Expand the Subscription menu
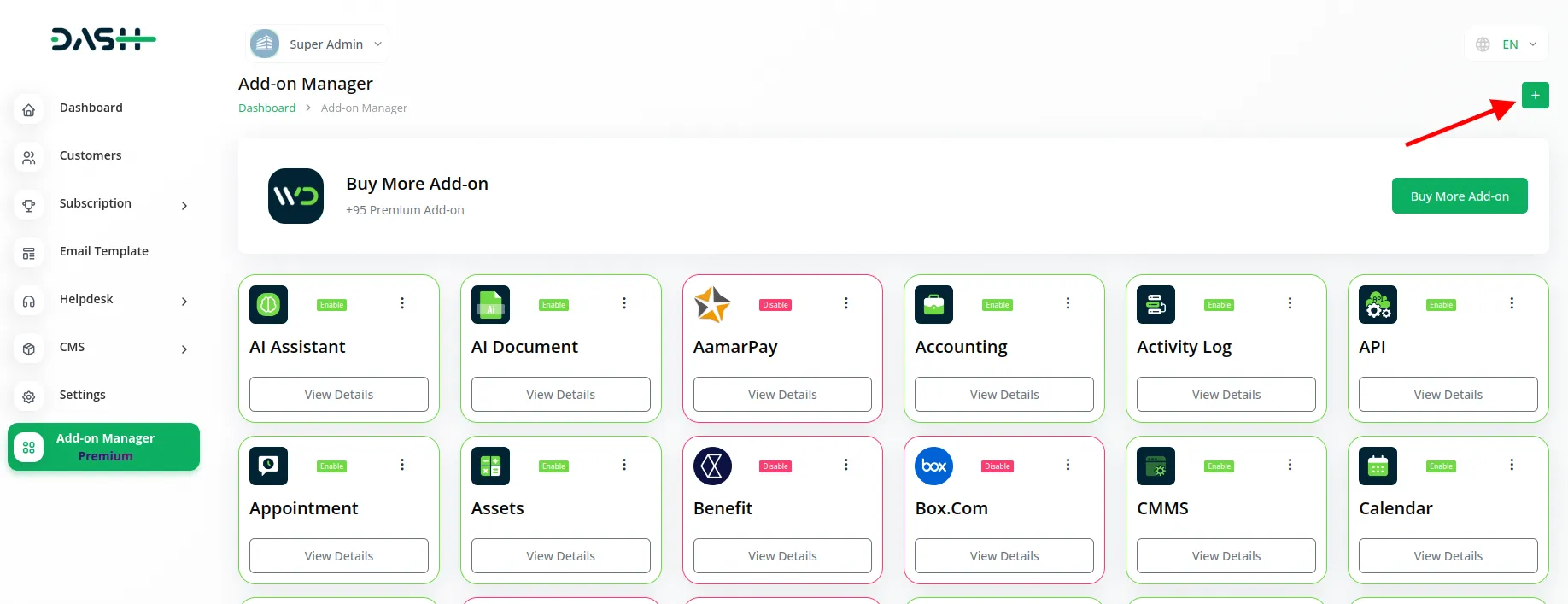 102,204
